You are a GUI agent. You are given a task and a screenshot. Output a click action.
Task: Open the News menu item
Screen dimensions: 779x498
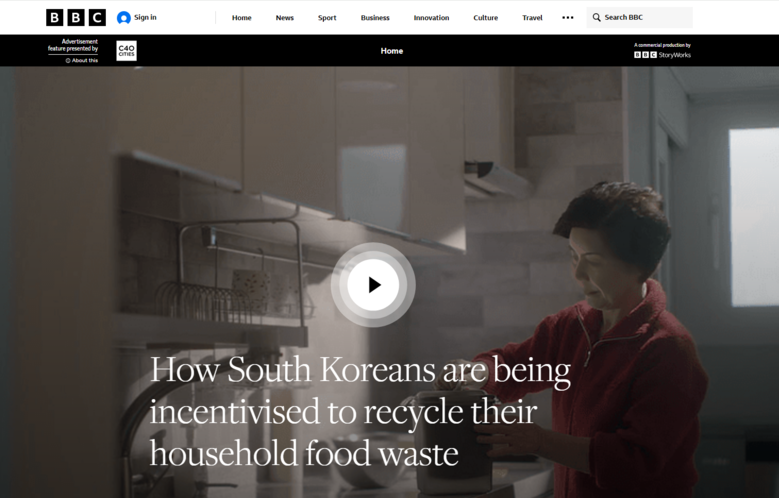point(285,17)
